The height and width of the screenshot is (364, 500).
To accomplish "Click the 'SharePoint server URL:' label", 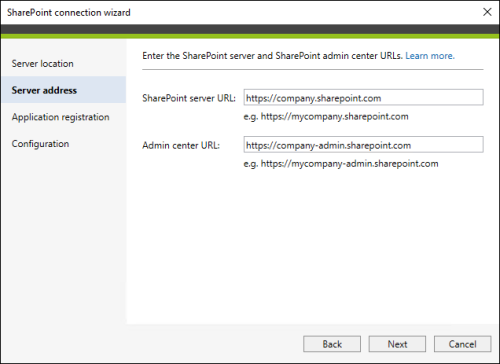I will pos(189,98).
